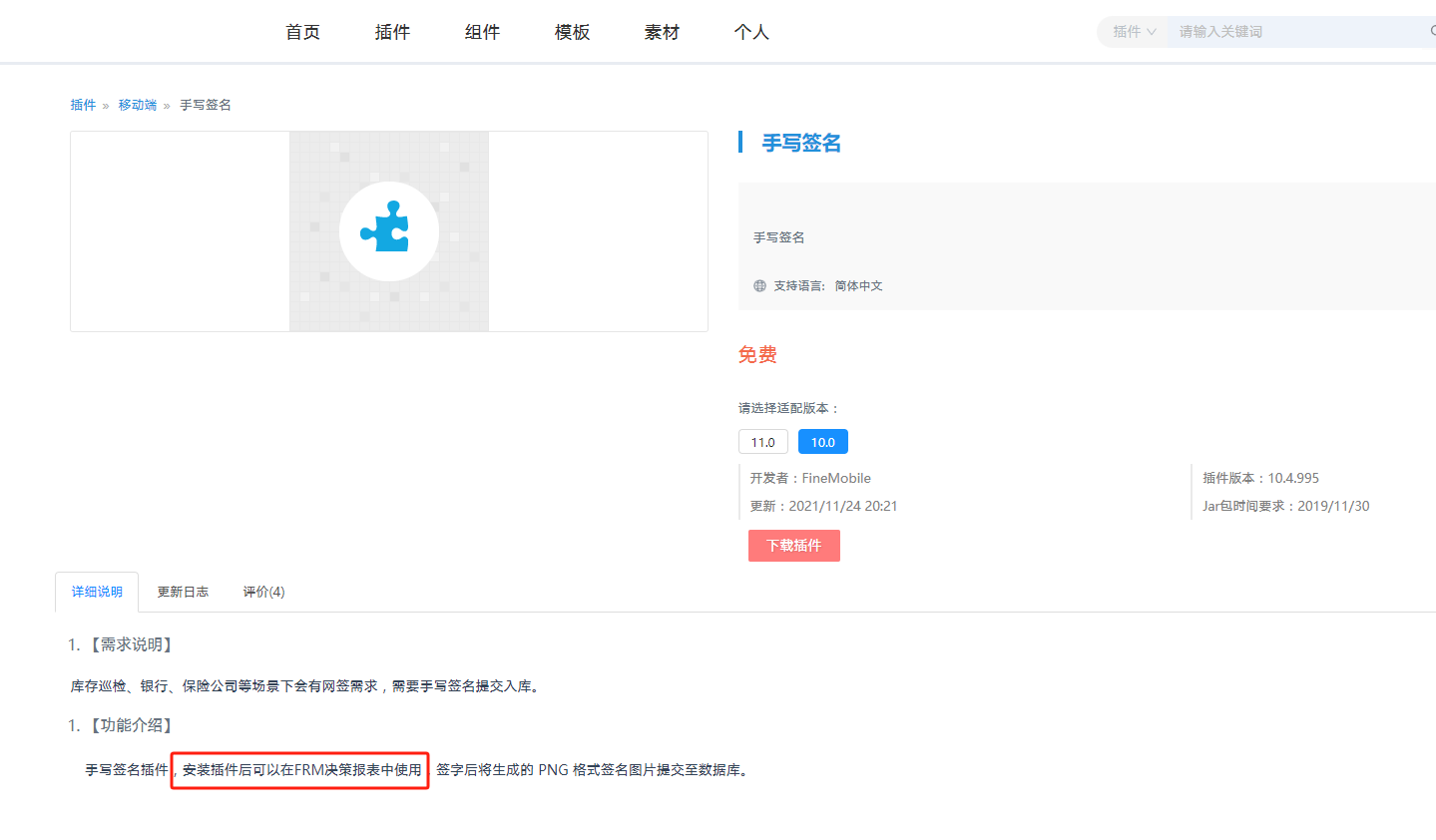Image resolution: width=1436 pixels, height=840 pixels.
Task: Switch to the 更新日志 tab
Action: (x=183, y=592)
